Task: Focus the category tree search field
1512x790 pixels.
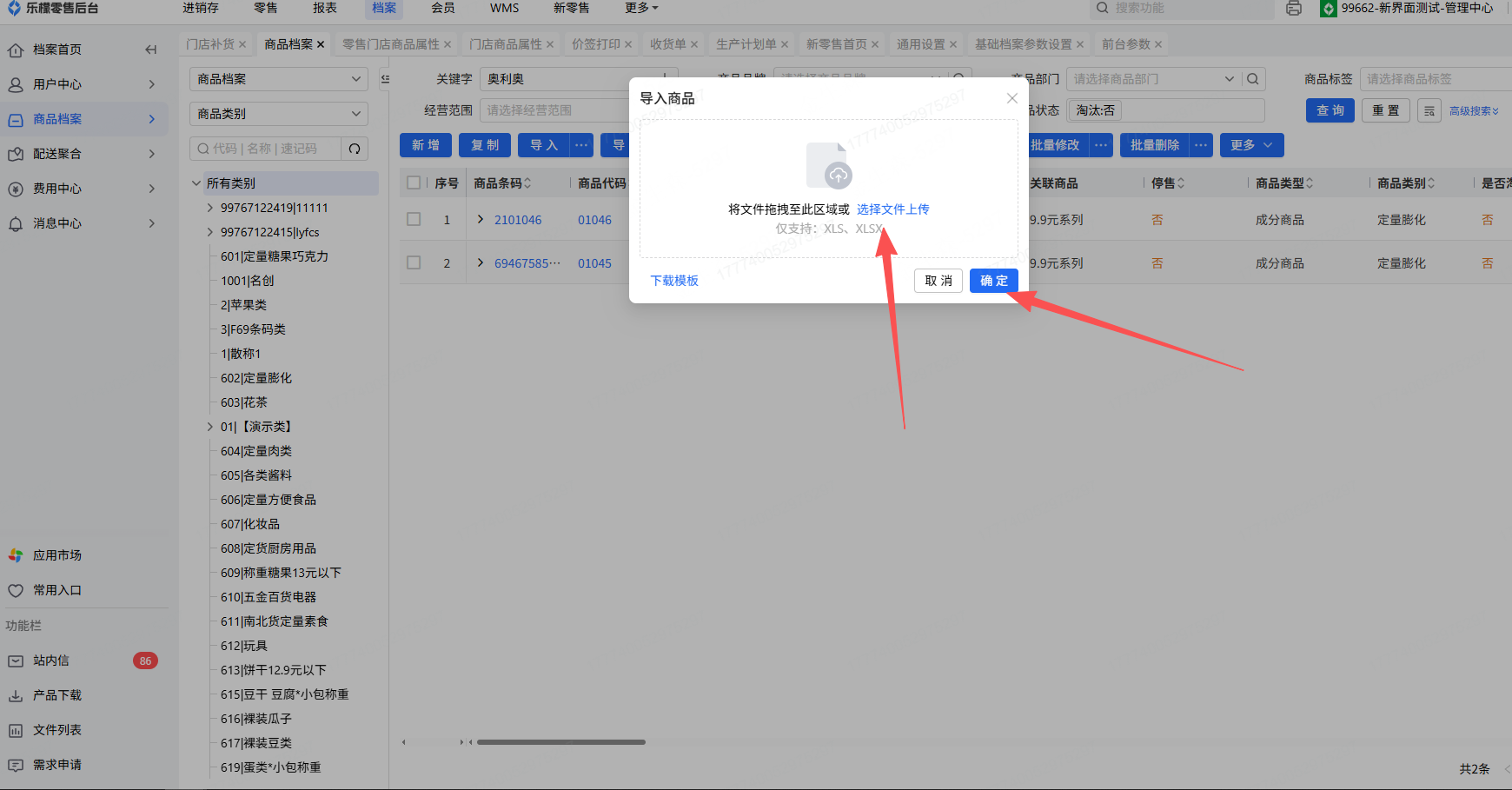Action: 266,149
